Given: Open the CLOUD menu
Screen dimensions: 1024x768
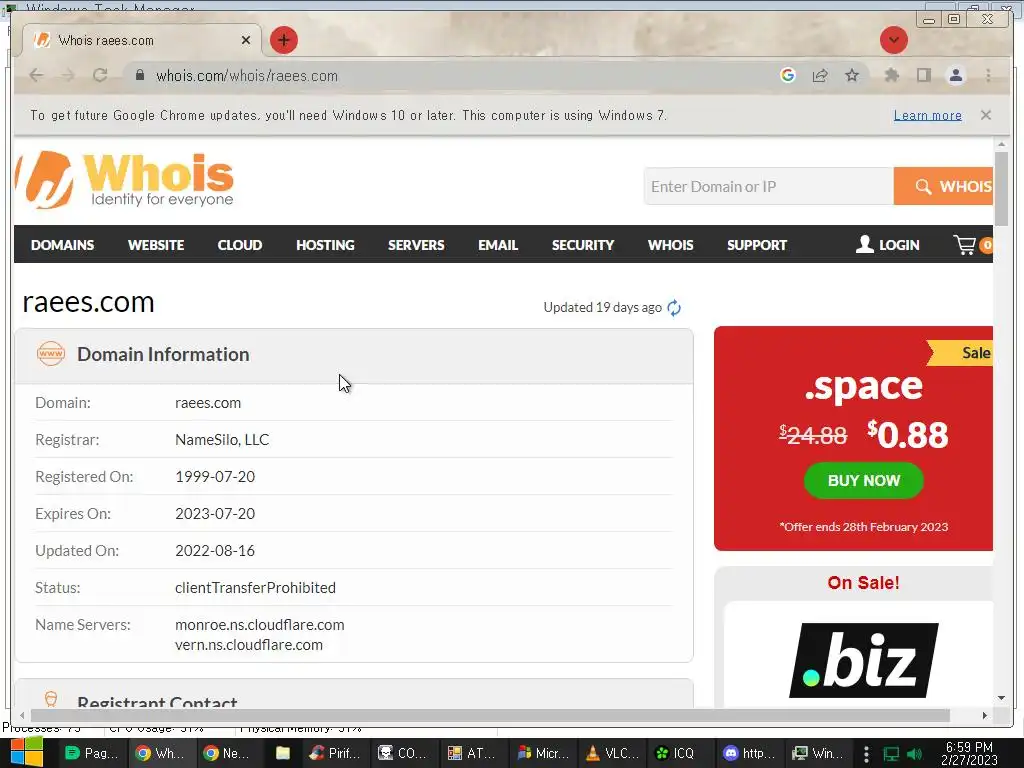Looking at the screenshot, I should [240, 245].
